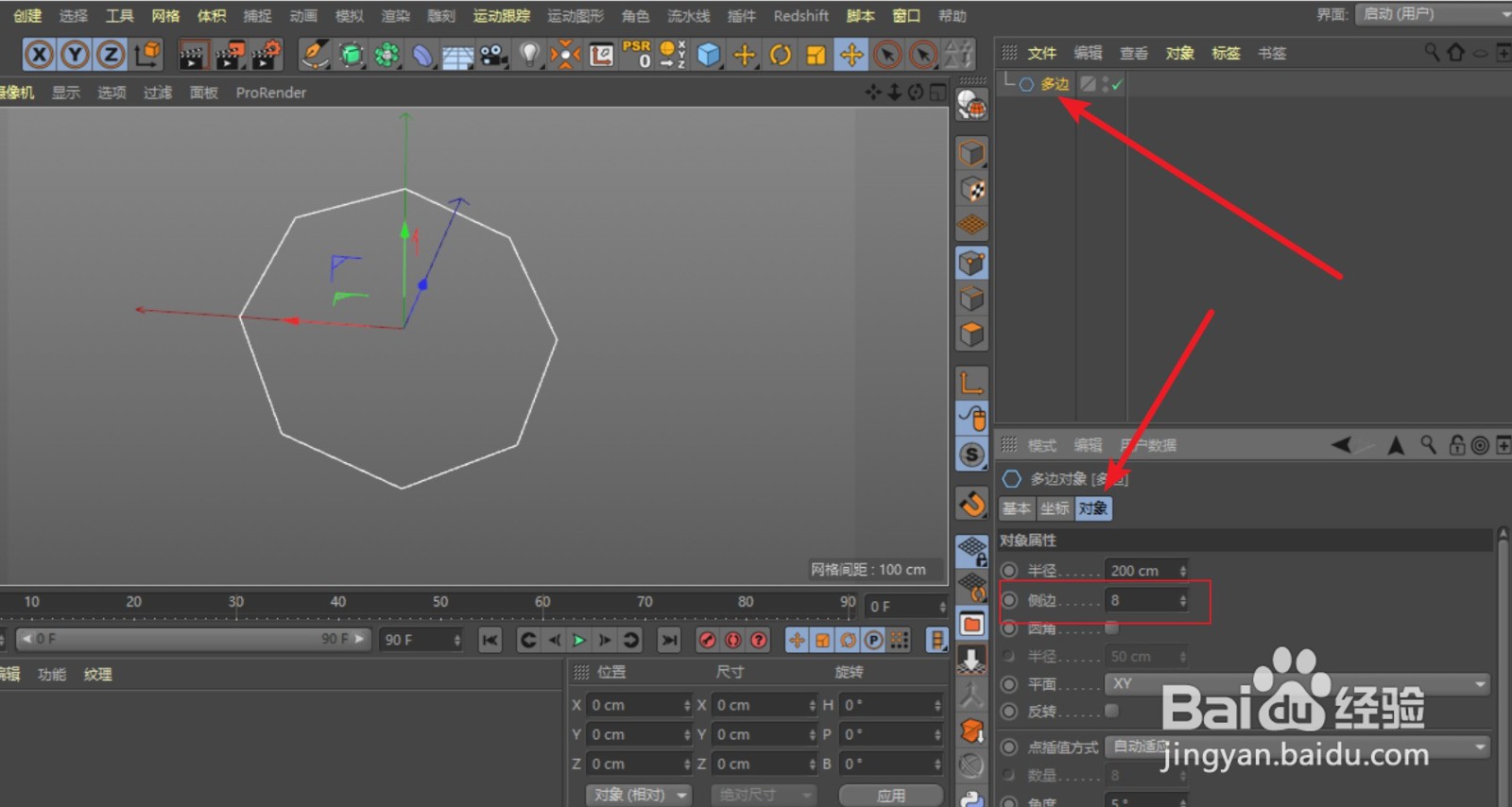
Task: Toggle the 半径 200 cm keyframe dot
Action: click(x=1010, y=571)
